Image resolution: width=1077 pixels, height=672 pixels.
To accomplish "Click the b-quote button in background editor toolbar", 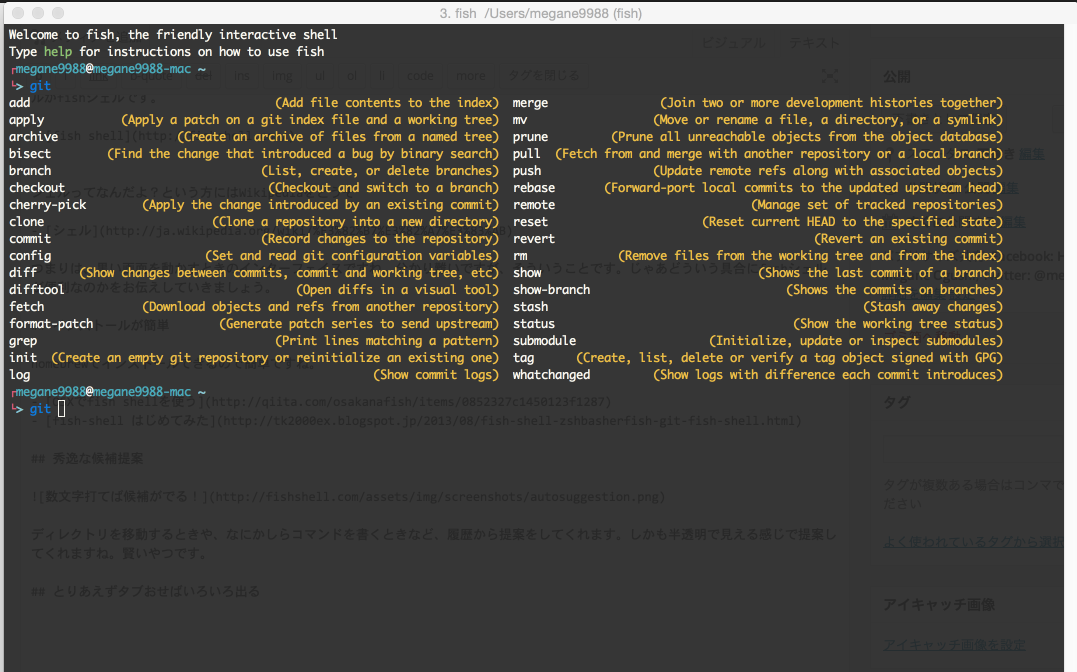I will [x=151, y=76].
